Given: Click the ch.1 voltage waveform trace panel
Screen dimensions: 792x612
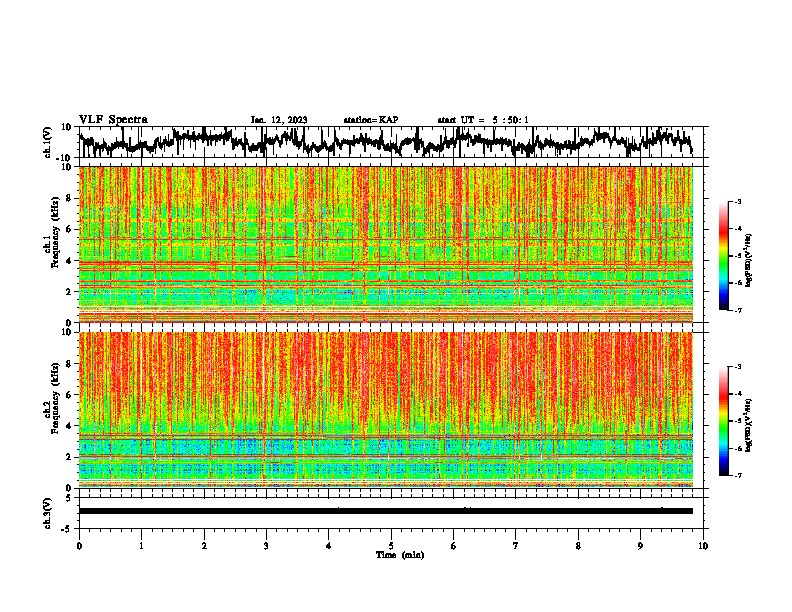Looking at the screenshot, I should pyautogui.click(x=390, y=142).
